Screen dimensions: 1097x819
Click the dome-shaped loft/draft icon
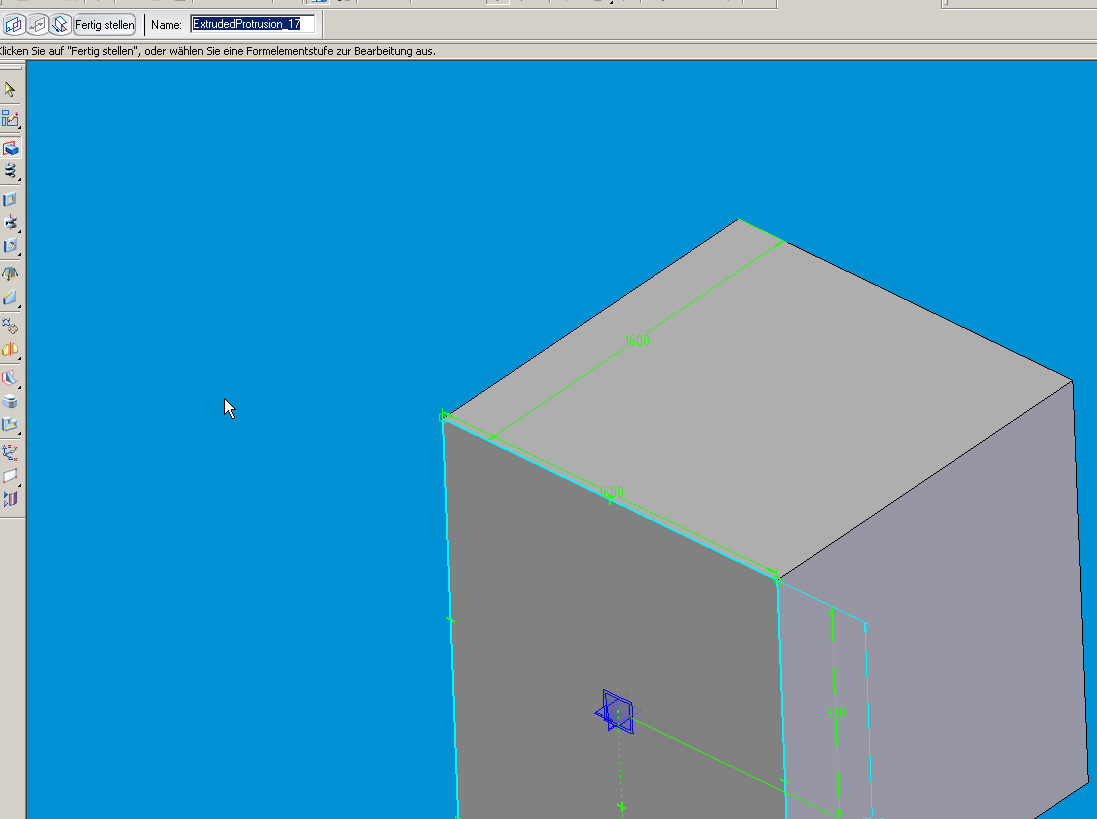point(10,274)
